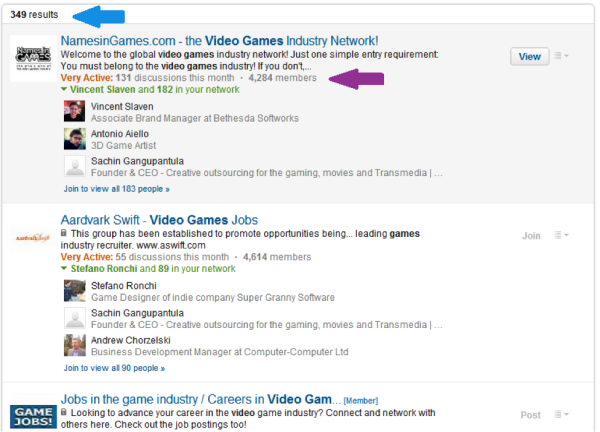Image resolution: width=600 pixels, height=432 pixels.
Task: Select Sachin Gangupantula name under NamesinGames
Action: [137, 161]
